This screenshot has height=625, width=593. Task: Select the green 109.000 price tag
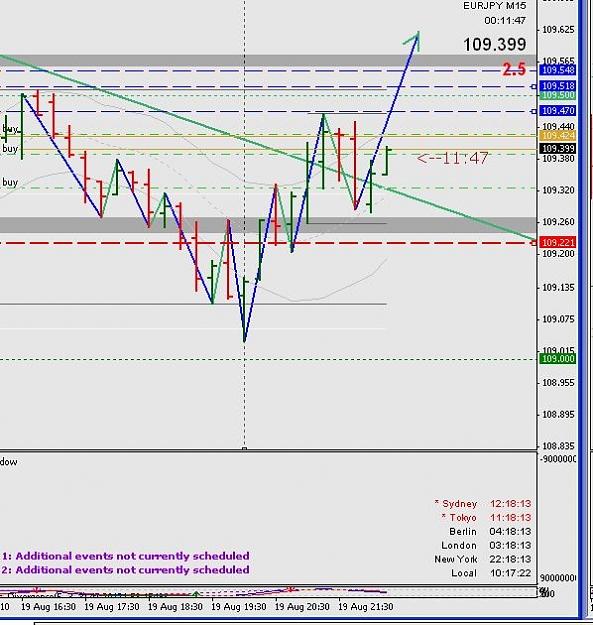point(558,359)
